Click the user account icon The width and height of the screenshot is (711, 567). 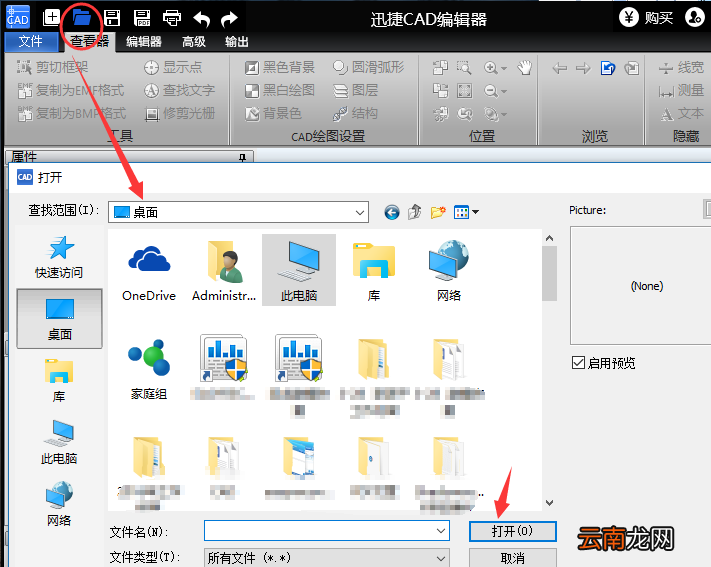(x=695, y=17)
